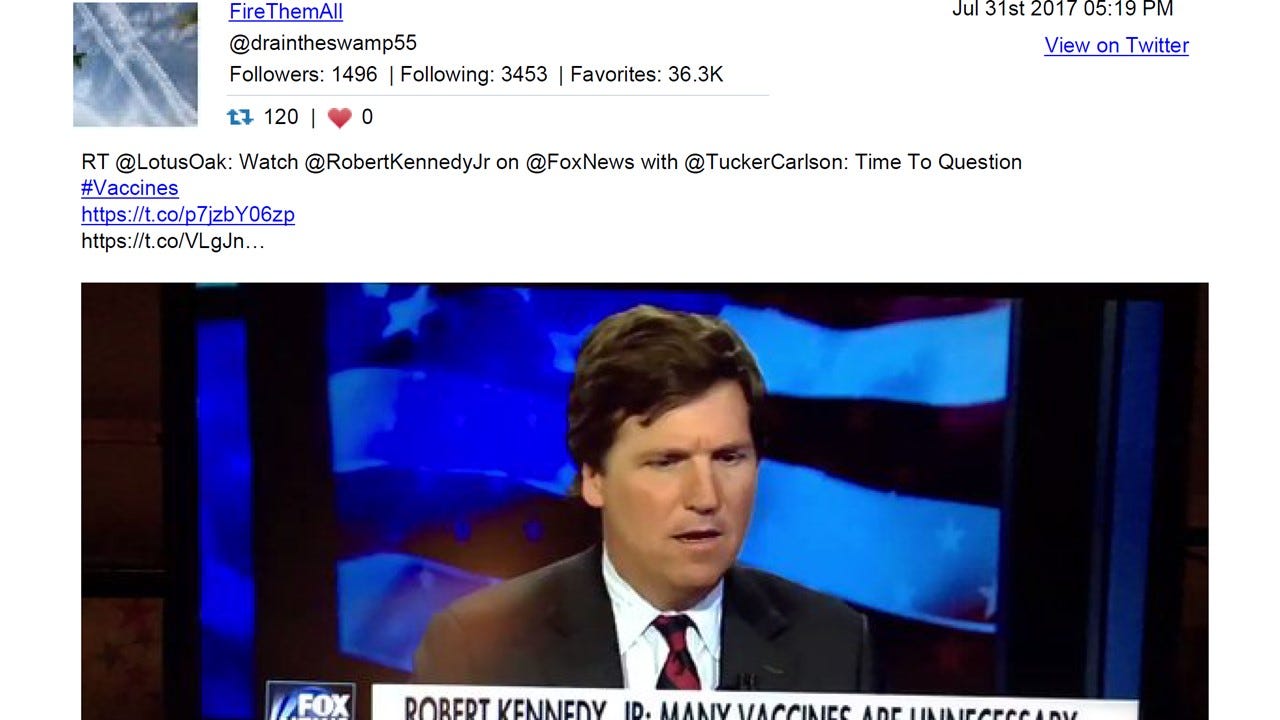The height and width of the screenshot is (720, 1280).
Task: Open the #Vaccines hashtag link
Action: [x=130, y=188]
